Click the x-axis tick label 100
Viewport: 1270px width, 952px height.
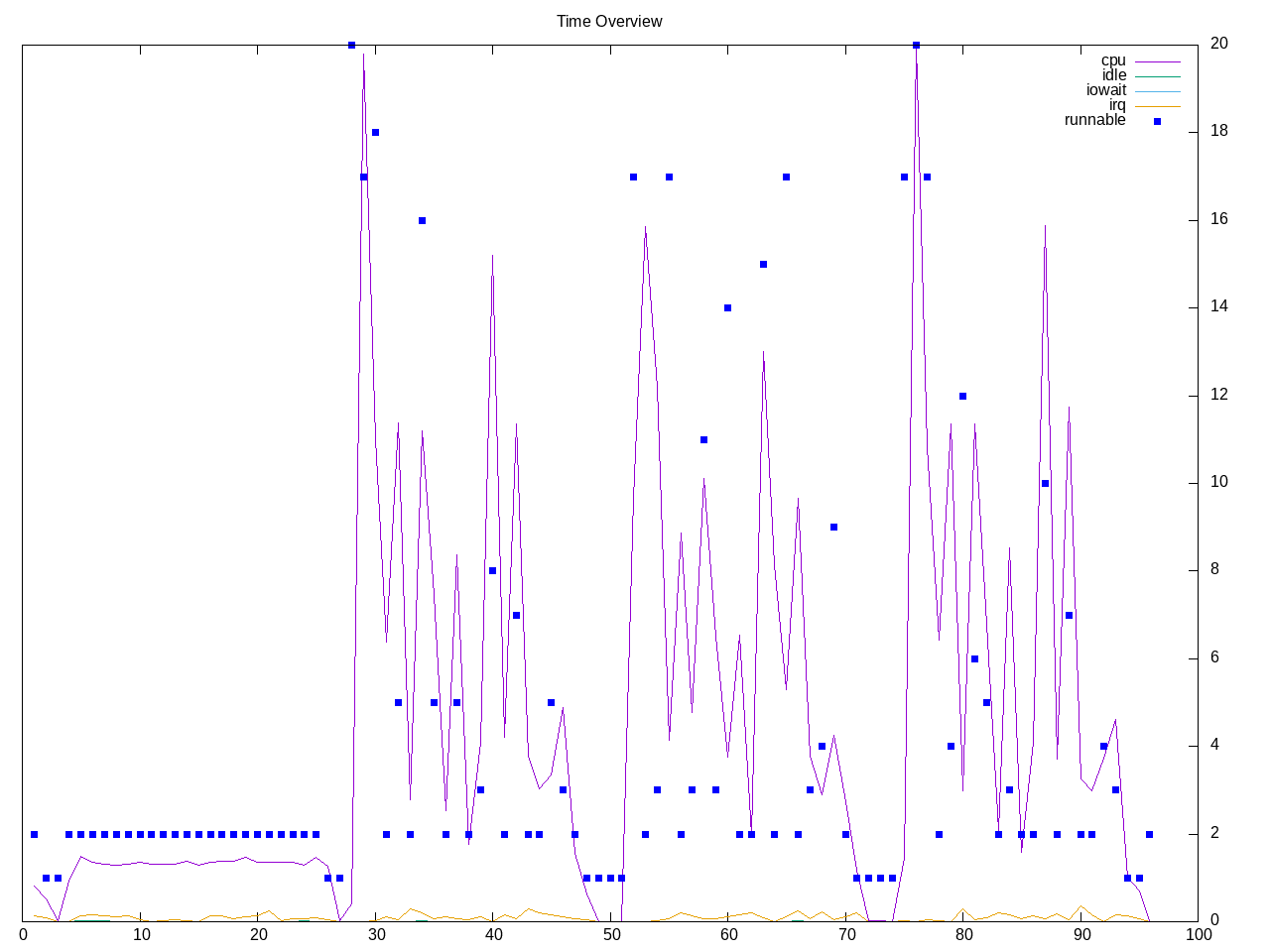pyautogui.click(x=1198, y=935)
